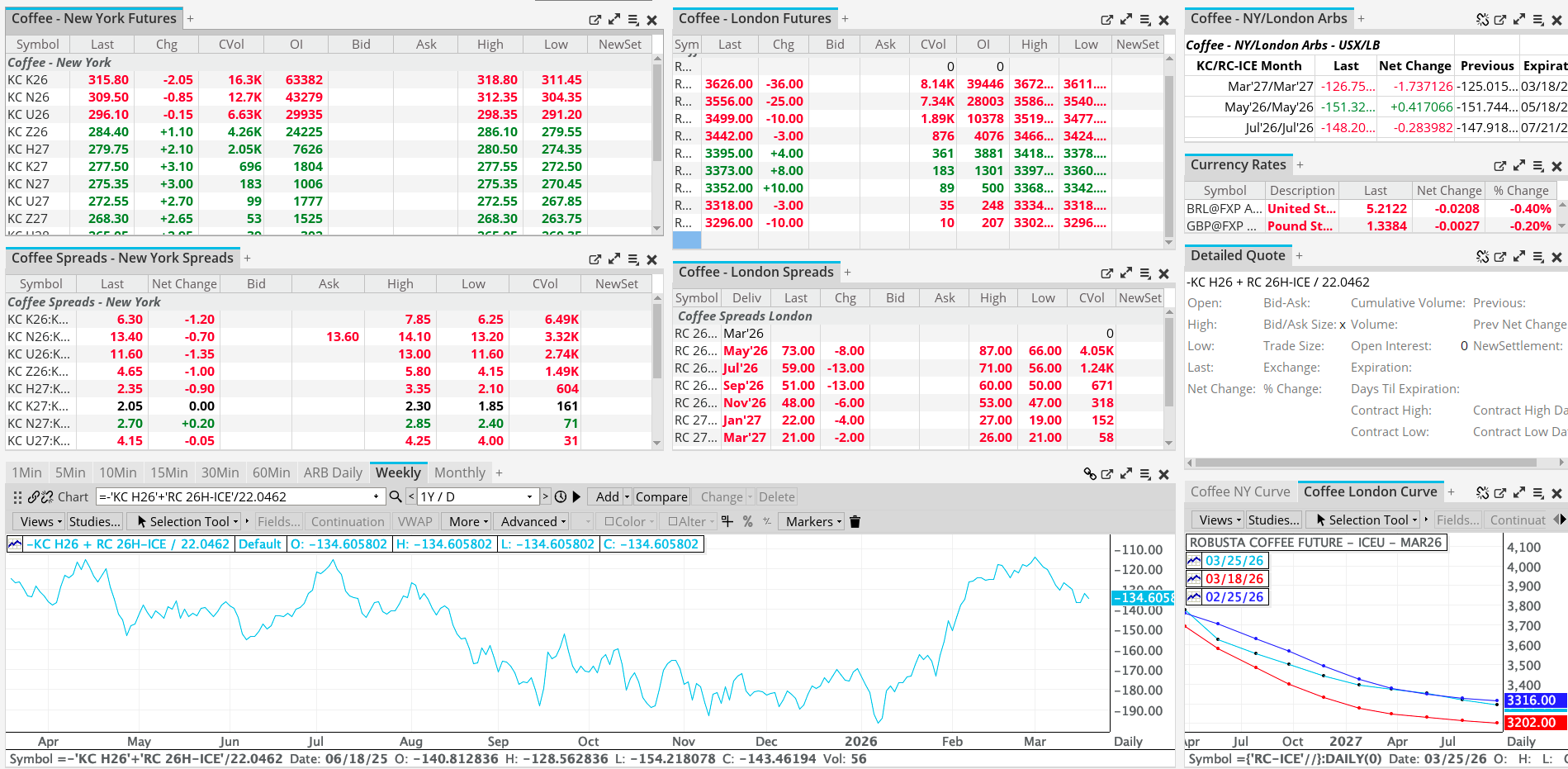Click the Last column header in Currency Rates
Image resolution: width=1568 pixels, height=769 pixels.
(1375, 191)
